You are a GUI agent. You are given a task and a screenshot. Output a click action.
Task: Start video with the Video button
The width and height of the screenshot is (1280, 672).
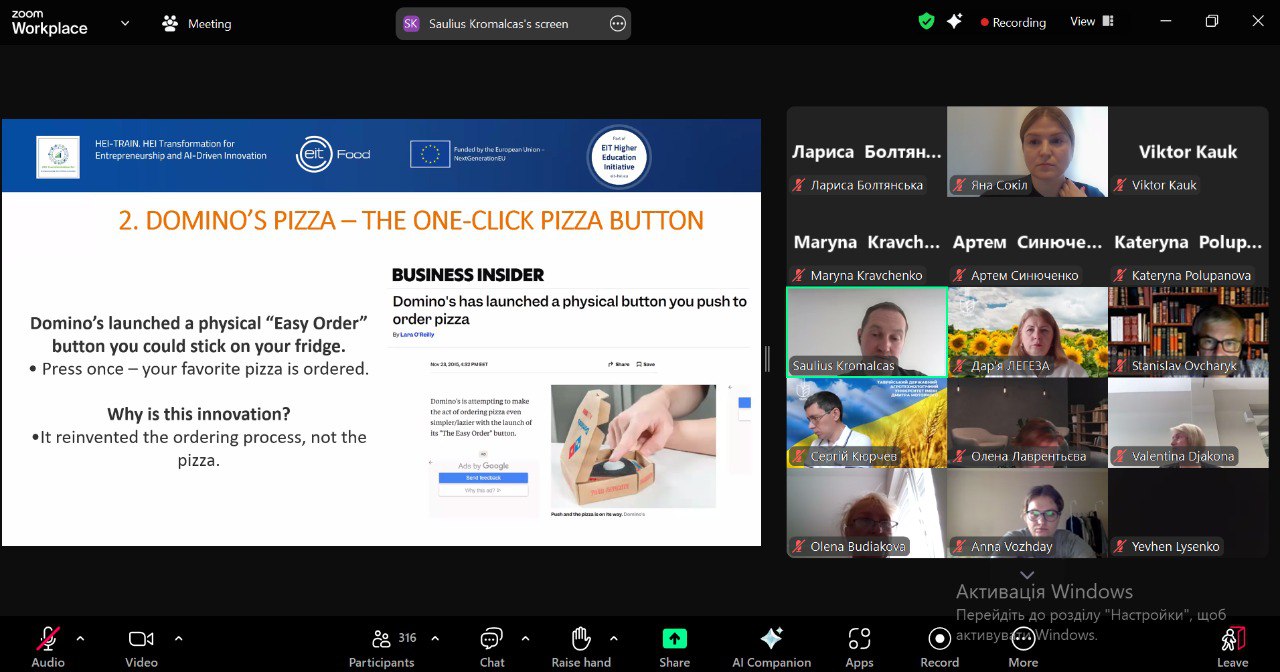click(x=141, y=646)
